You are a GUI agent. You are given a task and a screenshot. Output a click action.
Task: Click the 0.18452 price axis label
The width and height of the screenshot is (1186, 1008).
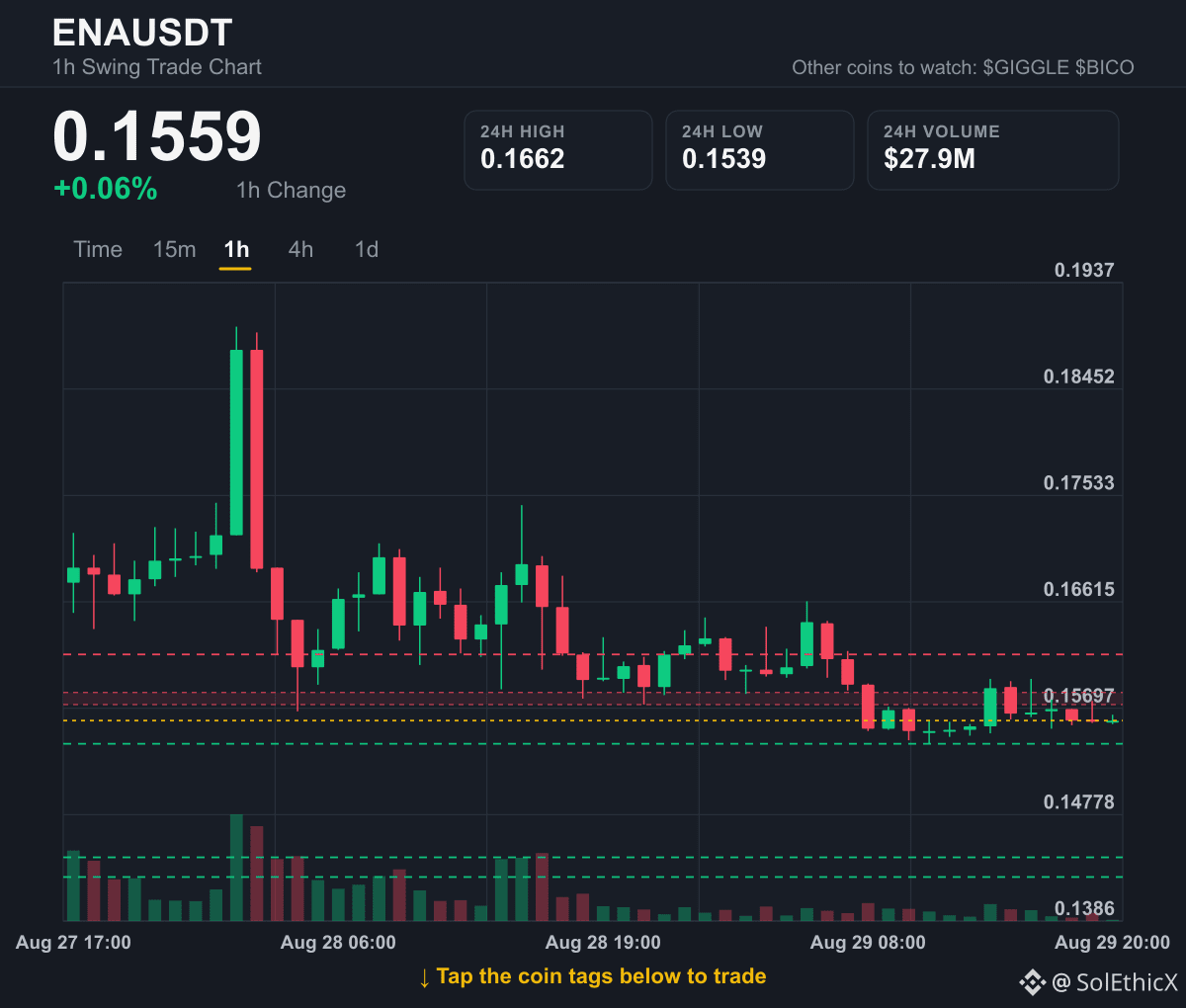1078,377
